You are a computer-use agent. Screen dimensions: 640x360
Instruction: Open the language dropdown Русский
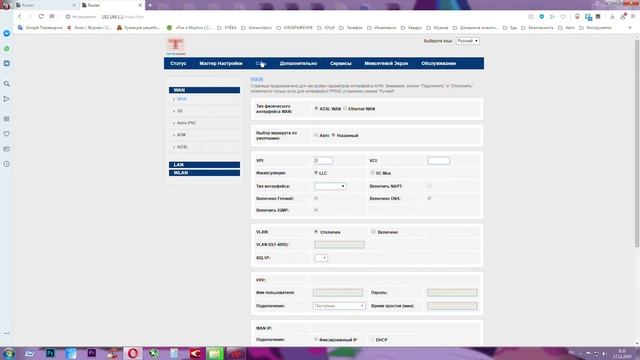point(467,41)
